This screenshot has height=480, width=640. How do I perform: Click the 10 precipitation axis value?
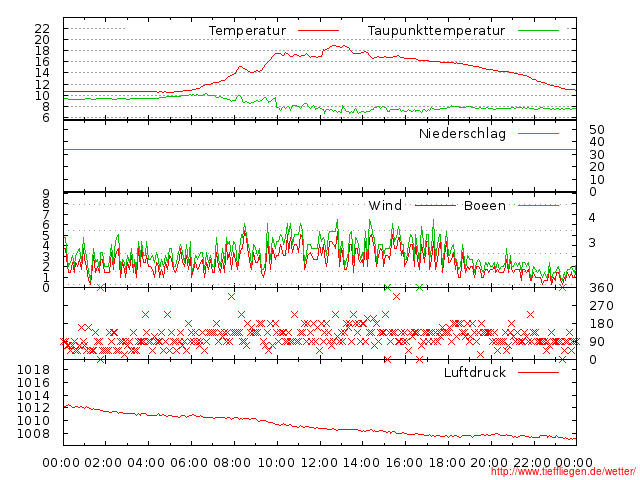[x=597, y=180]
